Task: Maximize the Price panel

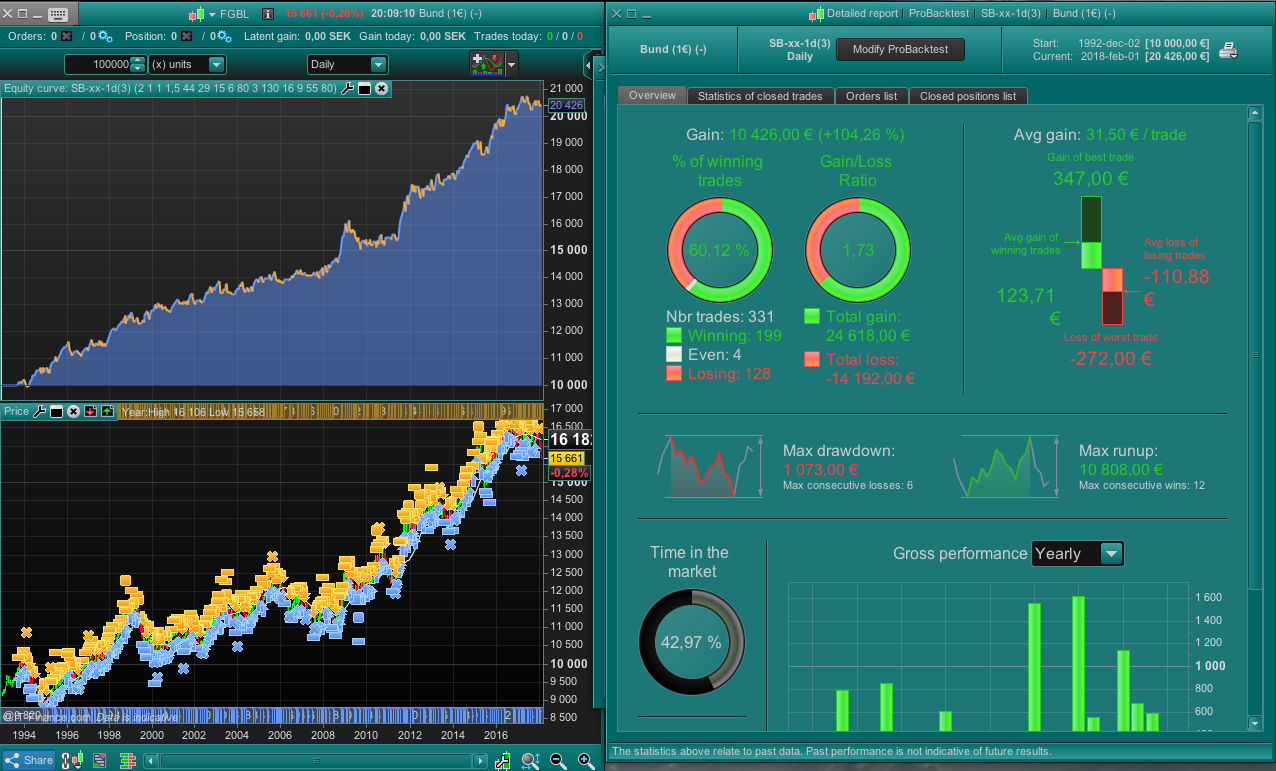Action: click(57, 411)
